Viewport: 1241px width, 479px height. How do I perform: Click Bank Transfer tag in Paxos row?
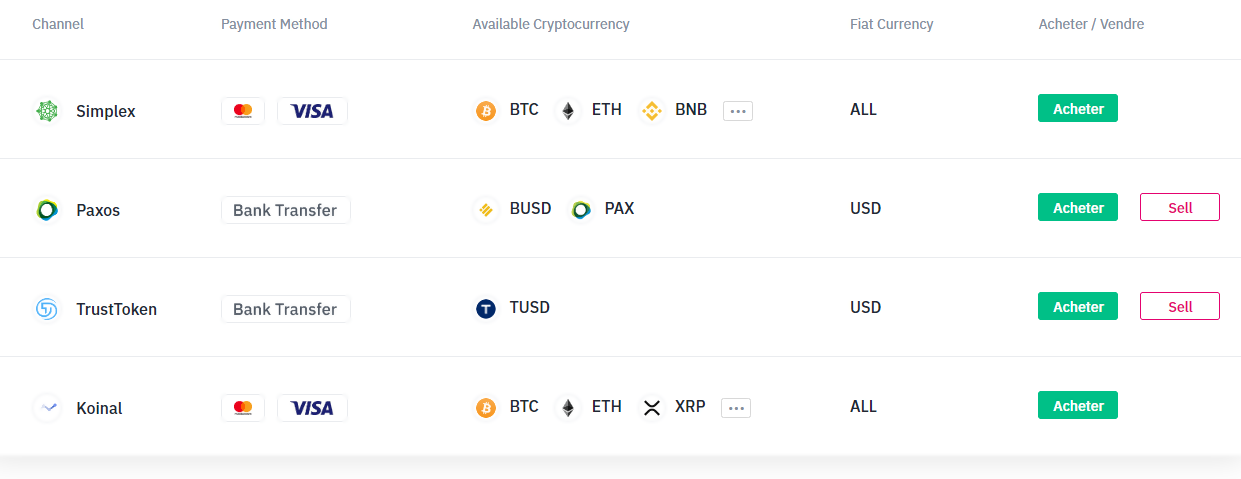[286, 210]
